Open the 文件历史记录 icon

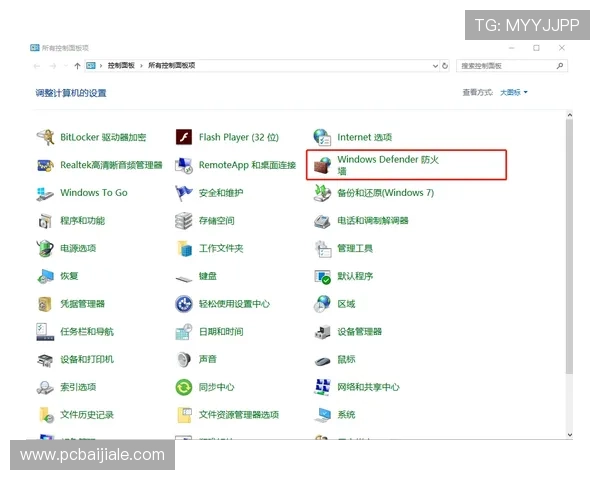(x=46, y=415)
